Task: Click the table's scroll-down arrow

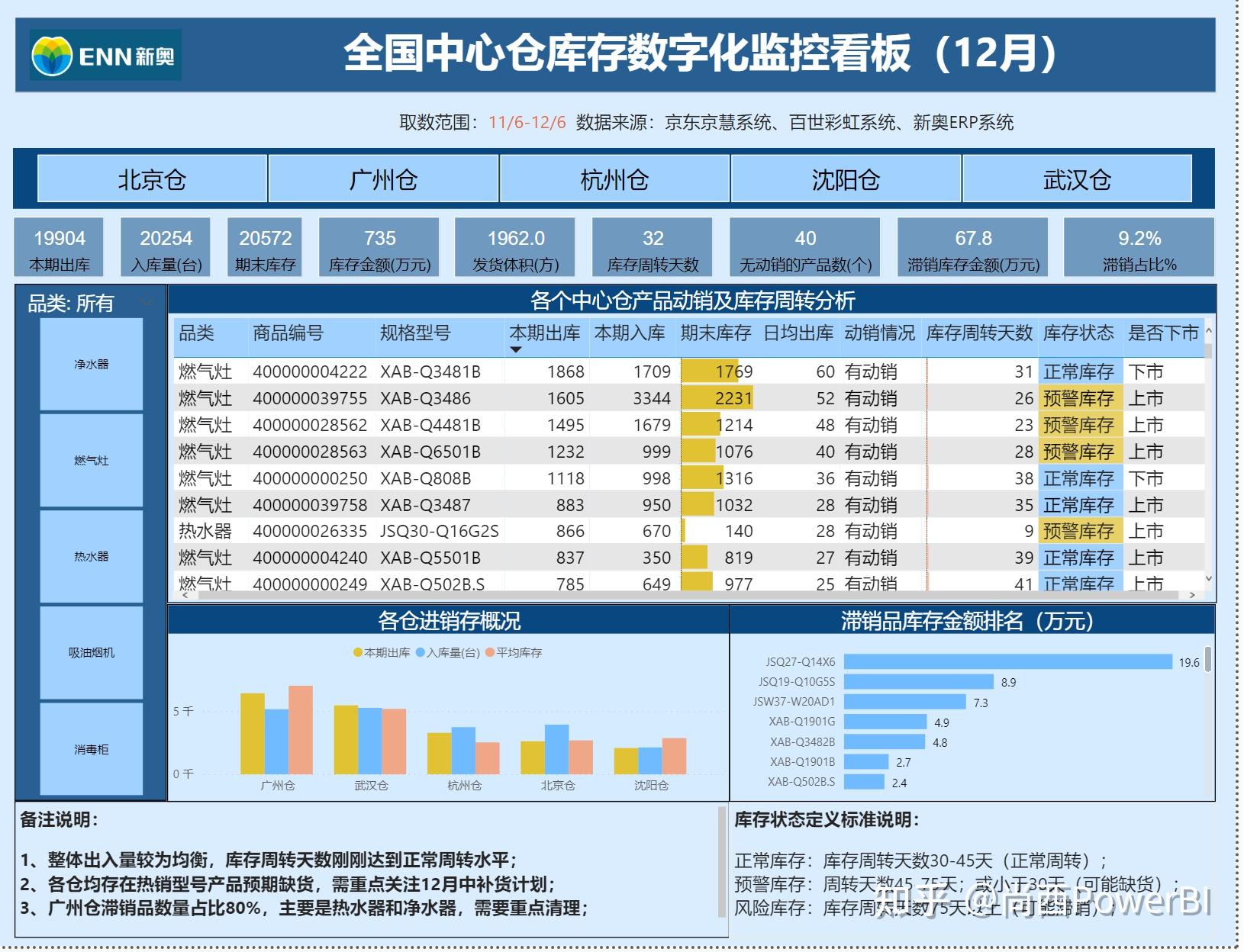Action: (x=1208, y=579)
